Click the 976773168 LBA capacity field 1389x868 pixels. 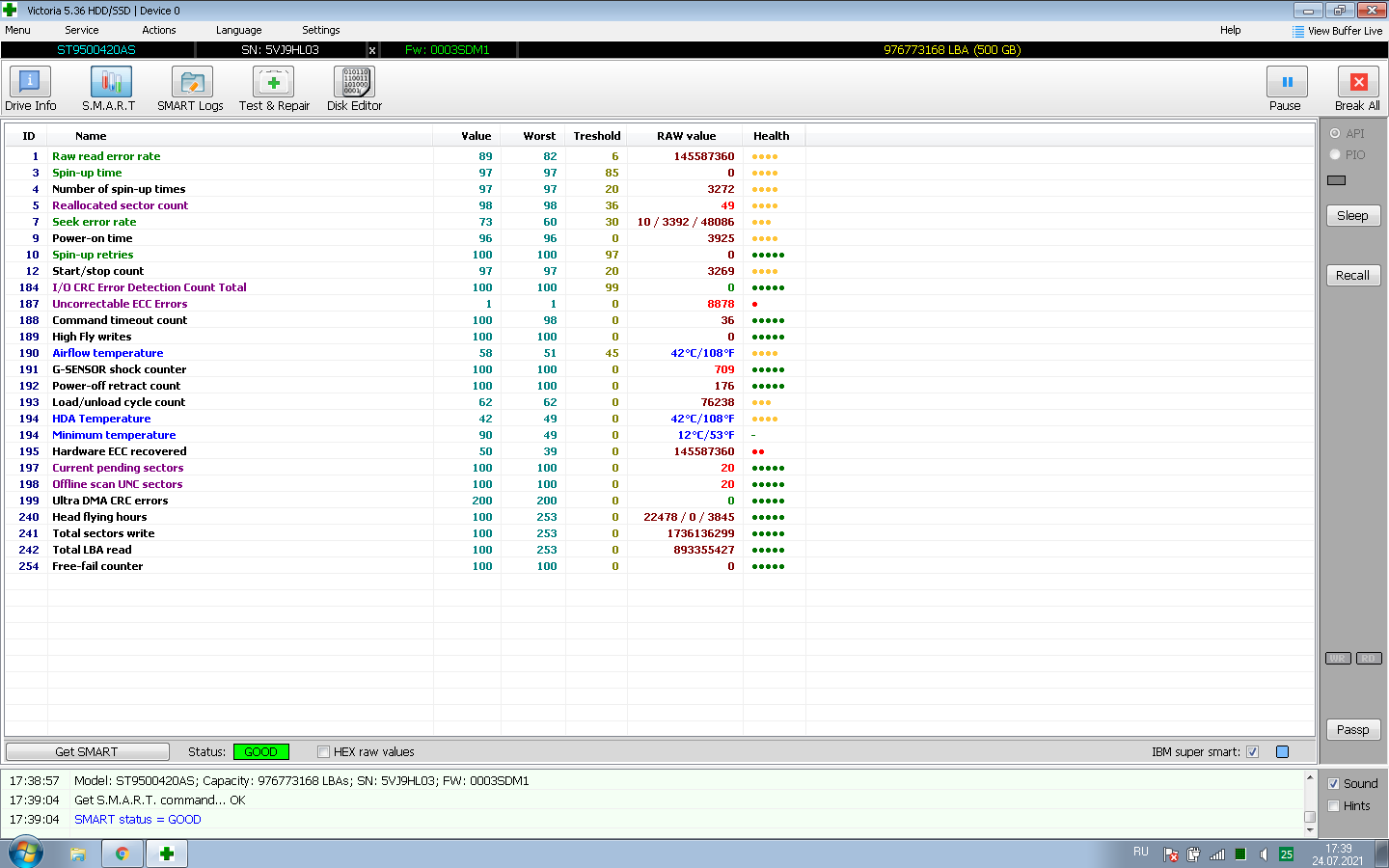click(x=952, y=50)
